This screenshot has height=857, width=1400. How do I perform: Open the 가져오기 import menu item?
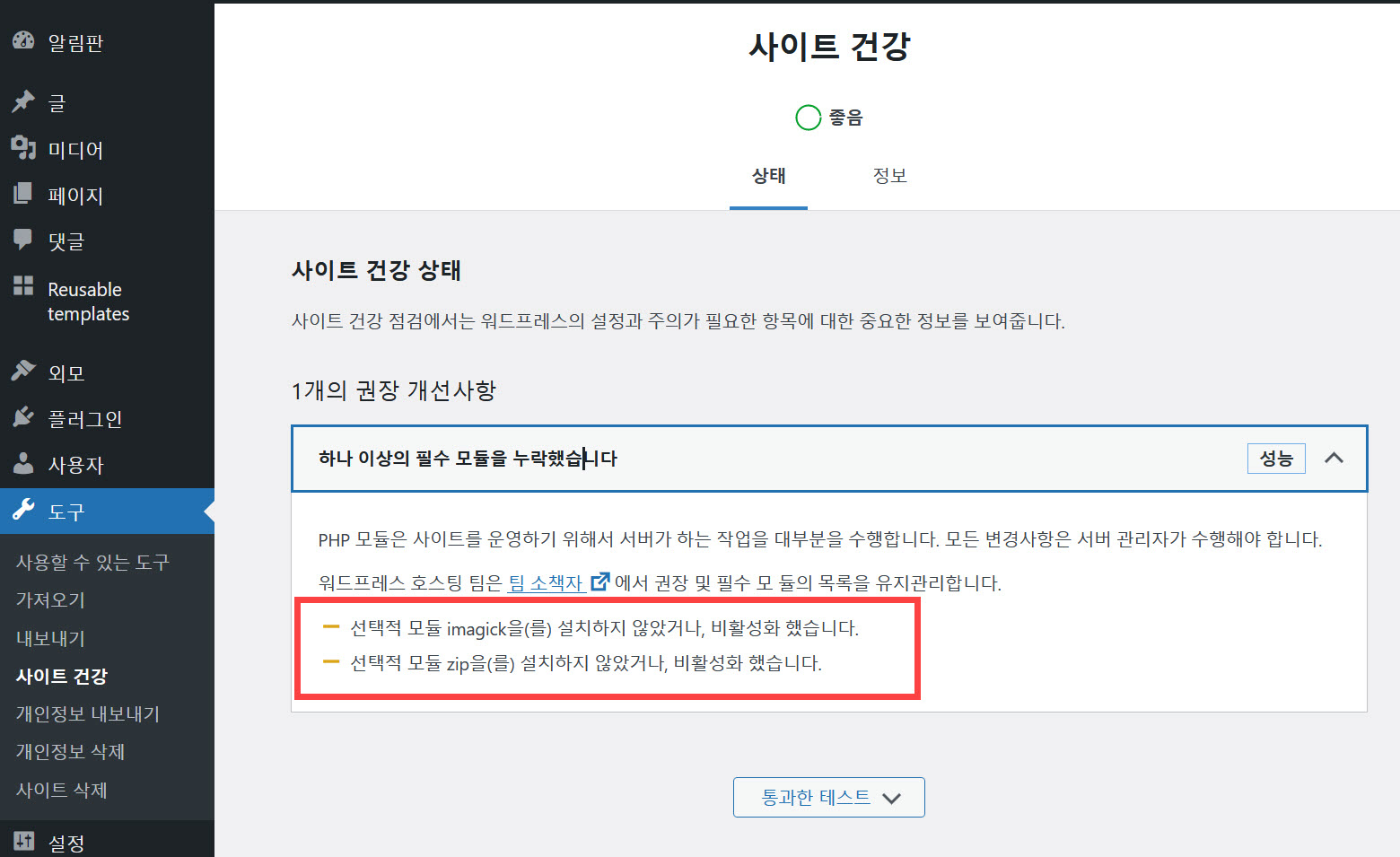pos(48,599)
